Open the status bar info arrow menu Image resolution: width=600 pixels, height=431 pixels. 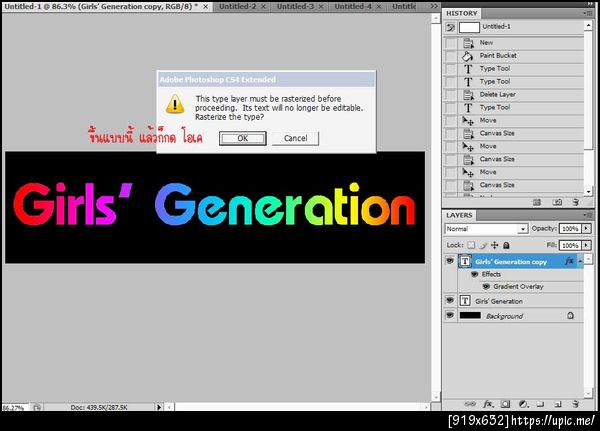click(x=159, y=407)
